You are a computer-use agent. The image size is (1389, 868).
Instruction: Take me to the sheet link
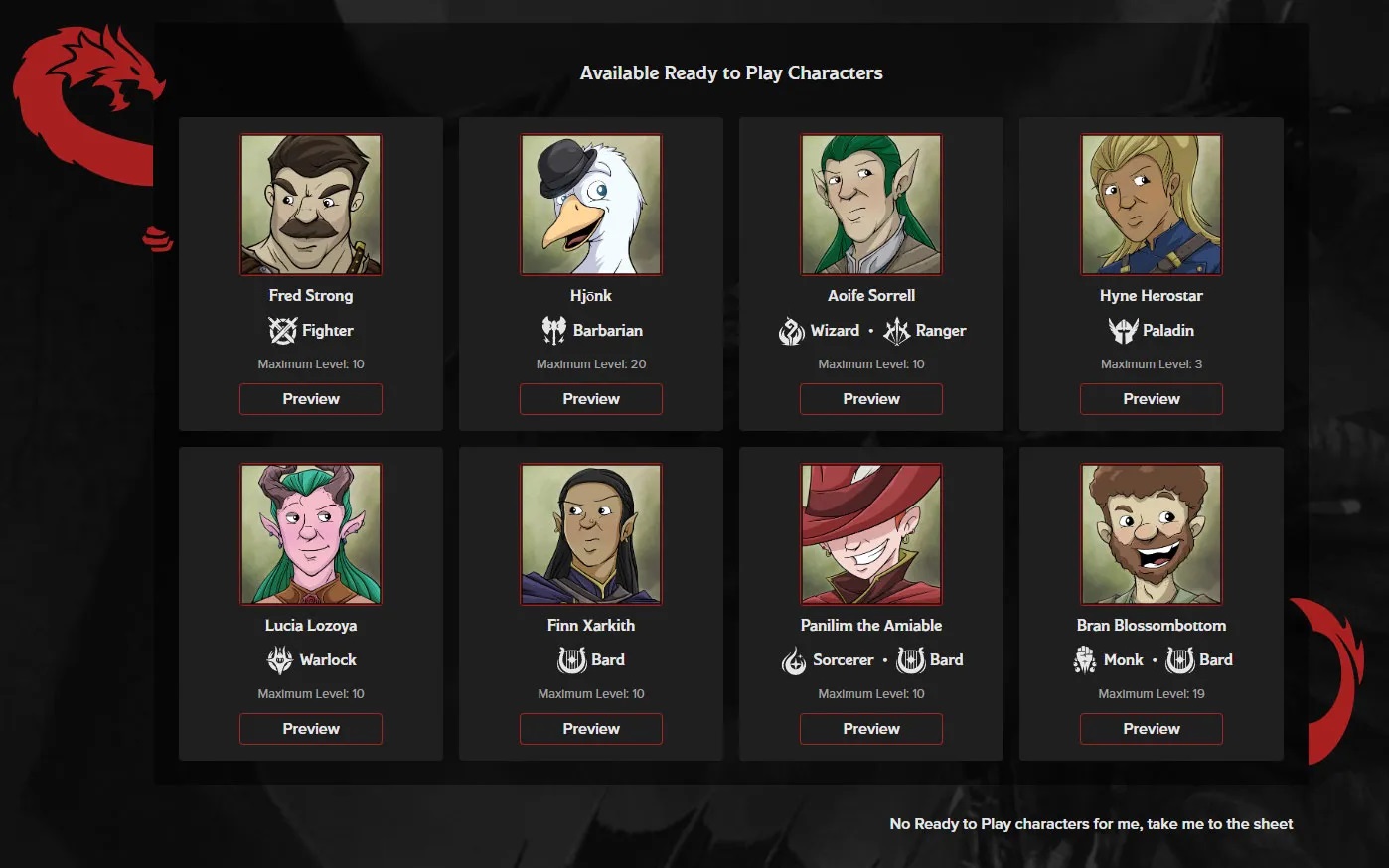[1091, 824]
